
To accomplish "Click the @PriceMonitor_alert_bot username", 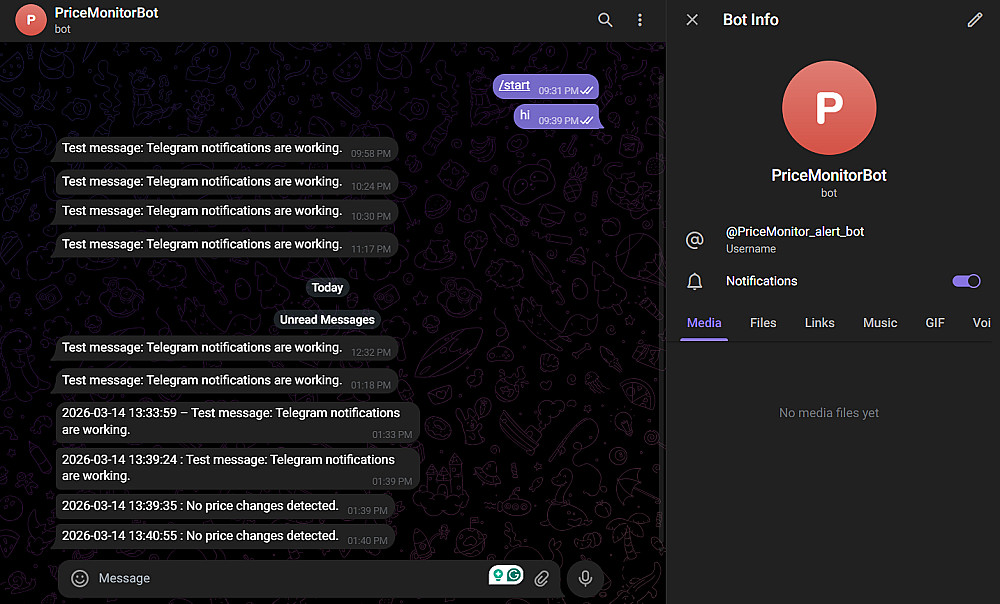I will tap(795, 232).
